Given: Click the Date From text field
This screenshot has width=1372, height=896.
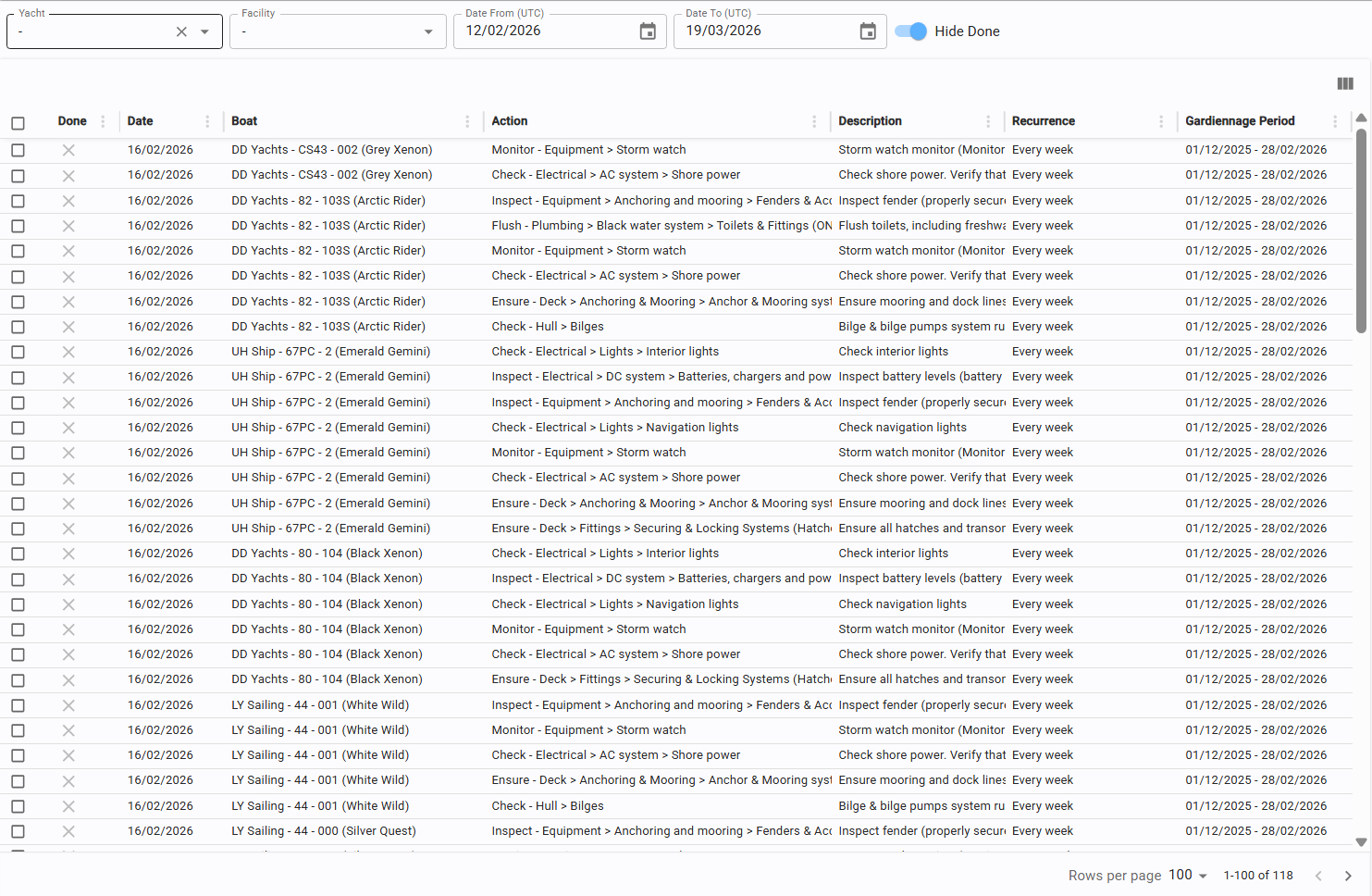Looking at the screenshot, I should pyautogui.click(x=546, y=31).
